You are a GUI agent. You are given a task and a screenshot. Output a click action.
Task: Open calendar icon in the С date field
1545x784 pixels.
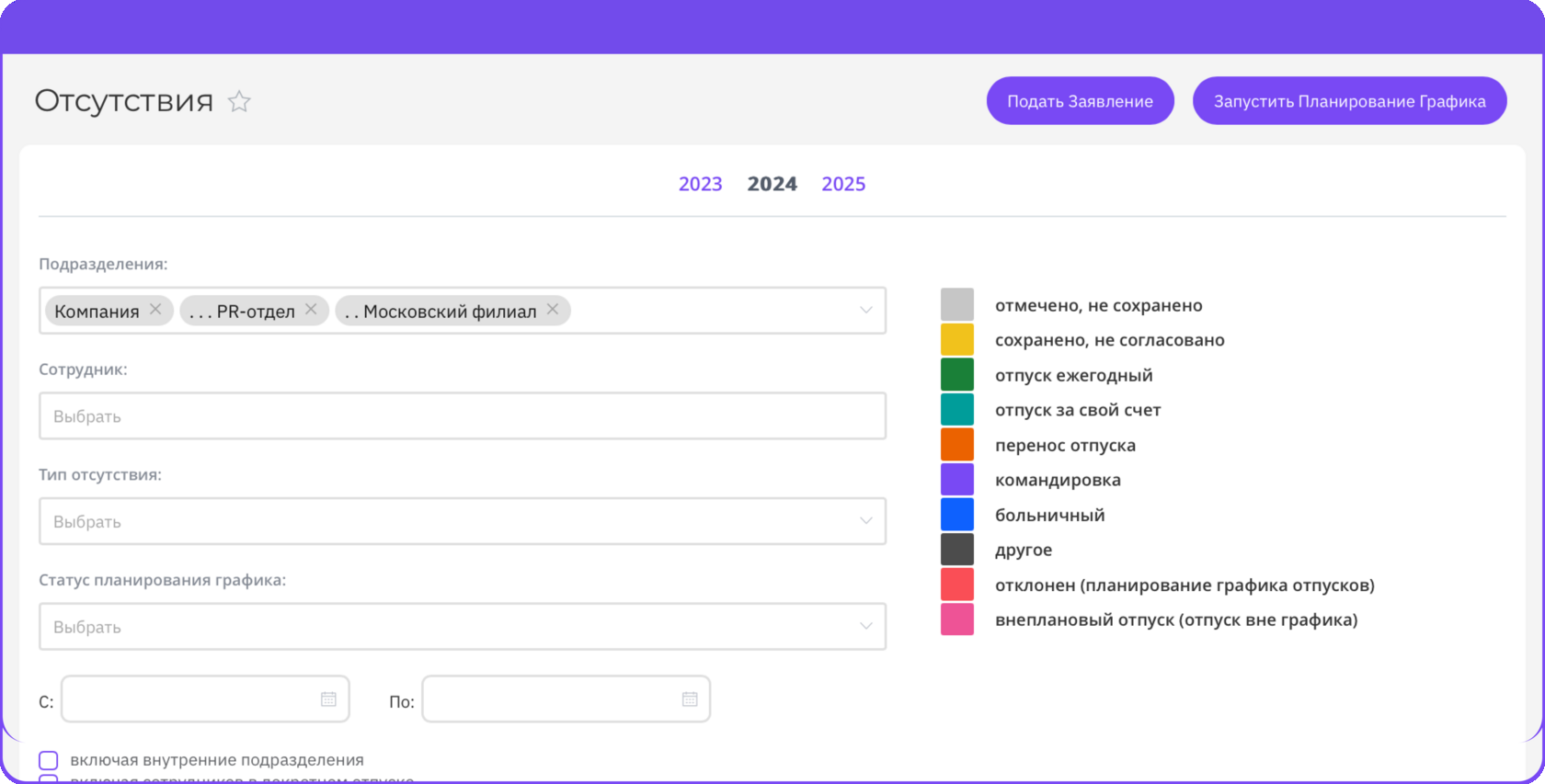pyautogui.click(x=328, y=699)
